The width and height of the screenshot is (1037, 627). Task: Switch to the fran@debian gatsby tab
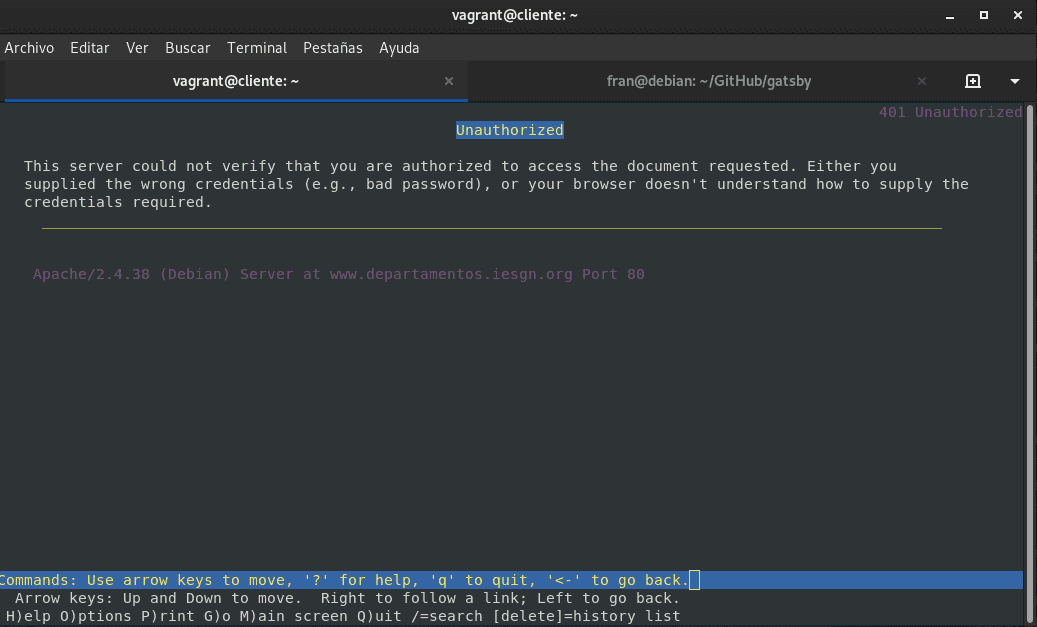pos(708,81)
